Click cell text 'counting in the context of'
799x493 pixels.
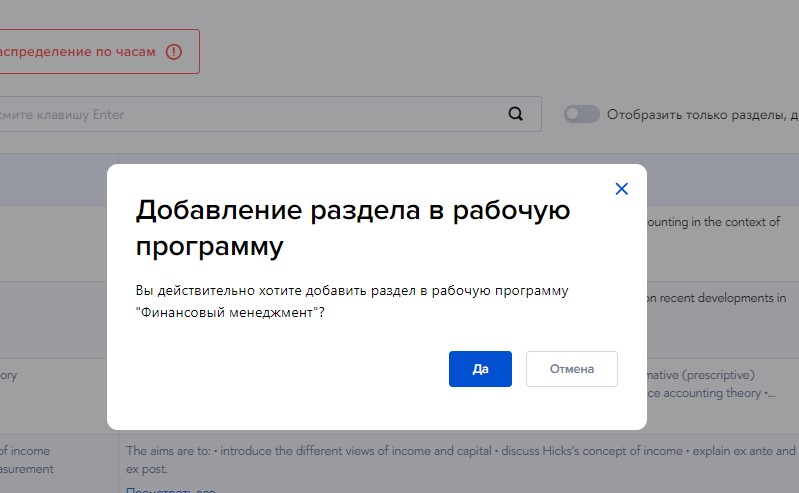pos(713,222)
